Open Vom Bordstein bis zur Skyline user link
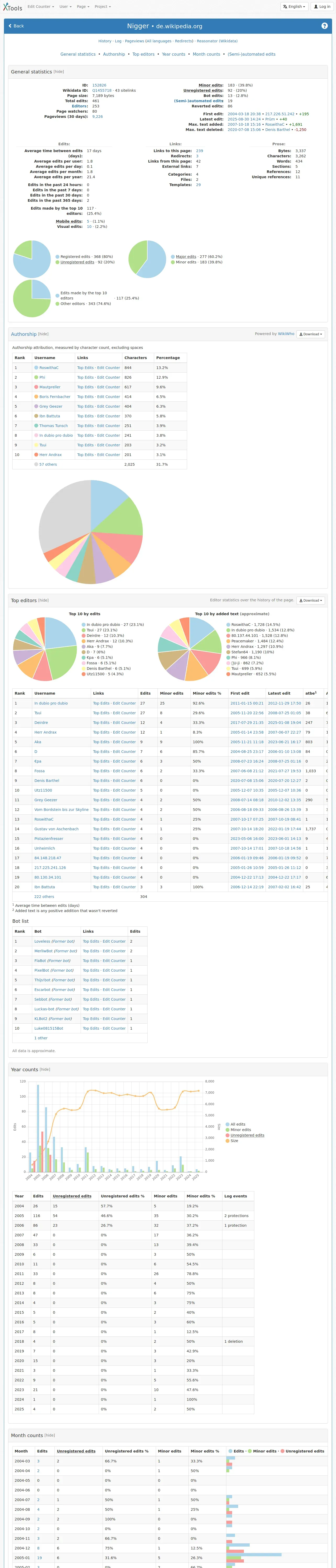This screenshot has height=1568, width=336. coord(61,810)
